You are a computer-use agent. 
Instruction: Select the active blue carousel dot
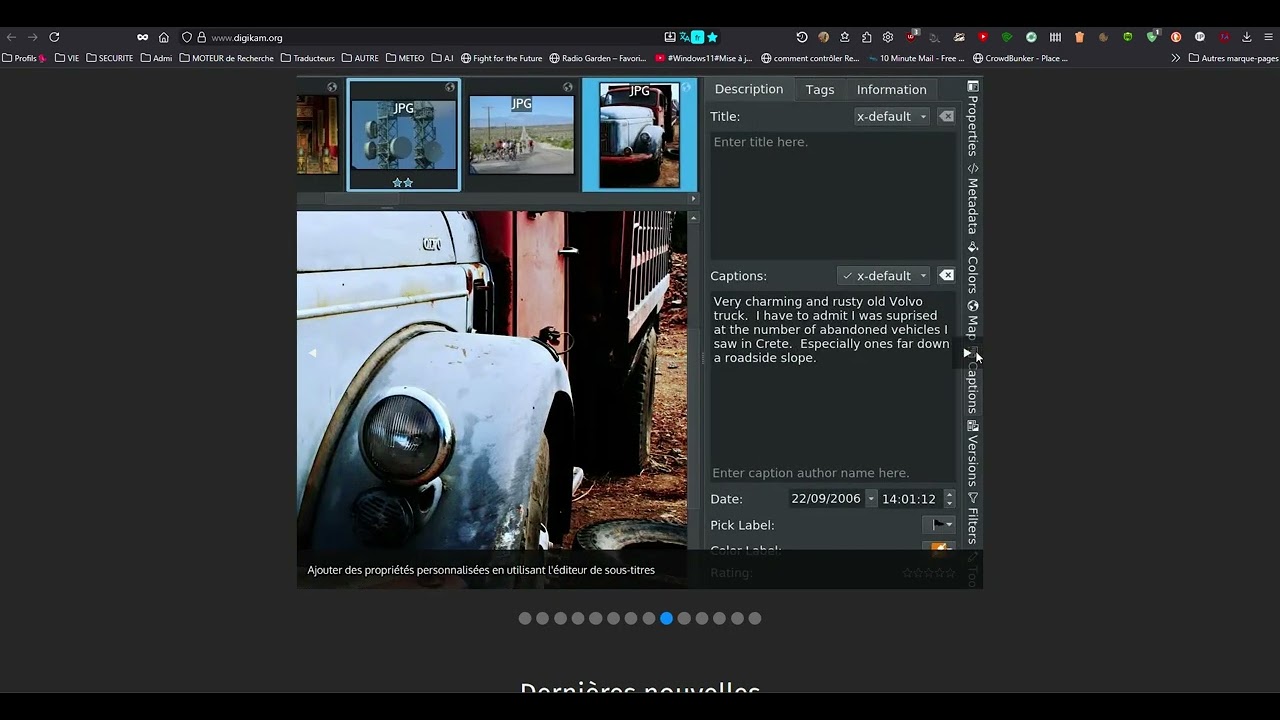[667, 618]
